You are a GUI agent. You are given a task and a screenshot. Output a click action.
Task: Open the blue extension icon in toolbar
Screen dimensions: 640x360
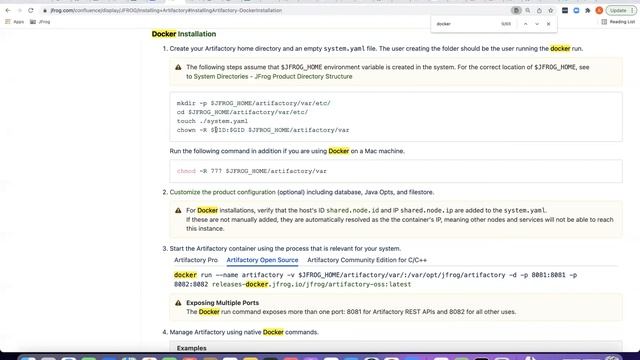576,11
